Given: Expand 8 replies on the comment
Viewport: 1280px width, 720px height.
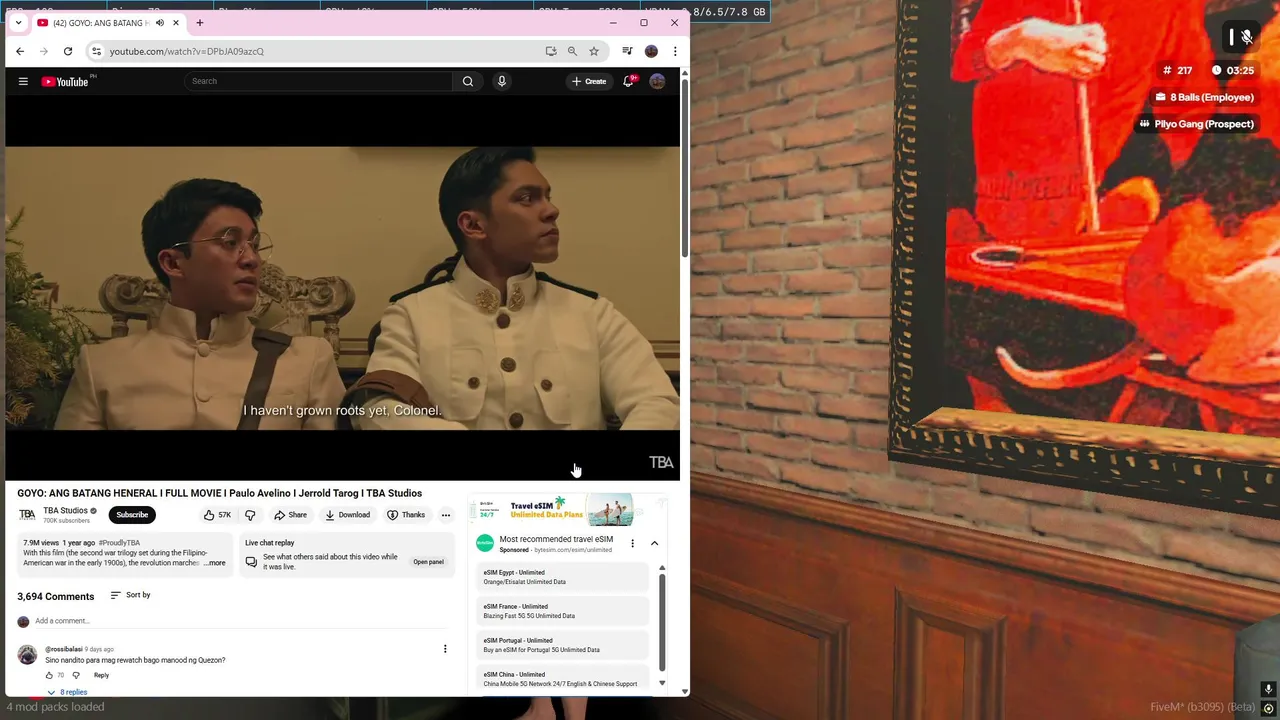Looking at the screenshot, I should coord(67,692).
